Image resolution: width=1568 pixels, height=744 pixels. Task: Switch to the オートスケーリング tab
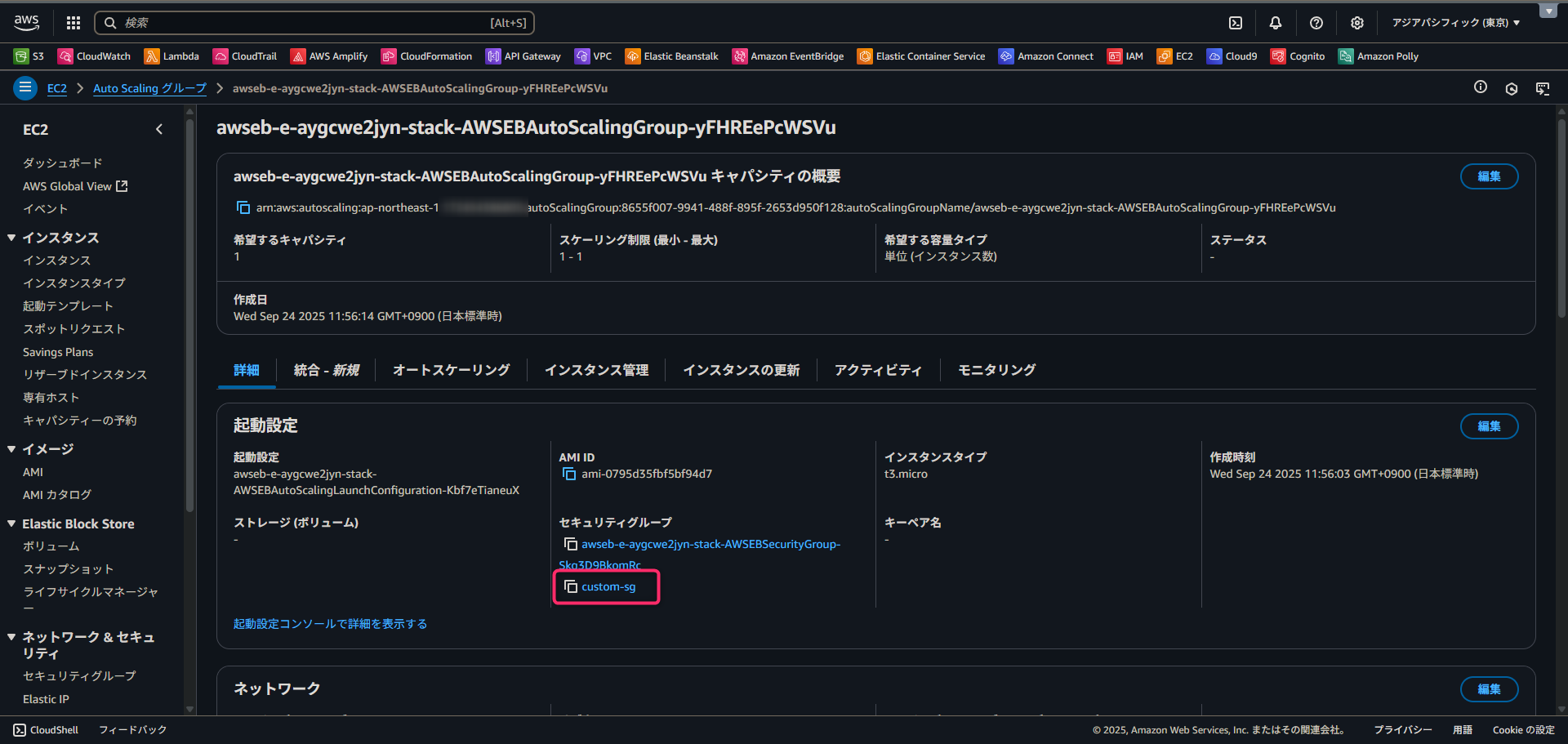pyautogui.click(x=452, y=370)
